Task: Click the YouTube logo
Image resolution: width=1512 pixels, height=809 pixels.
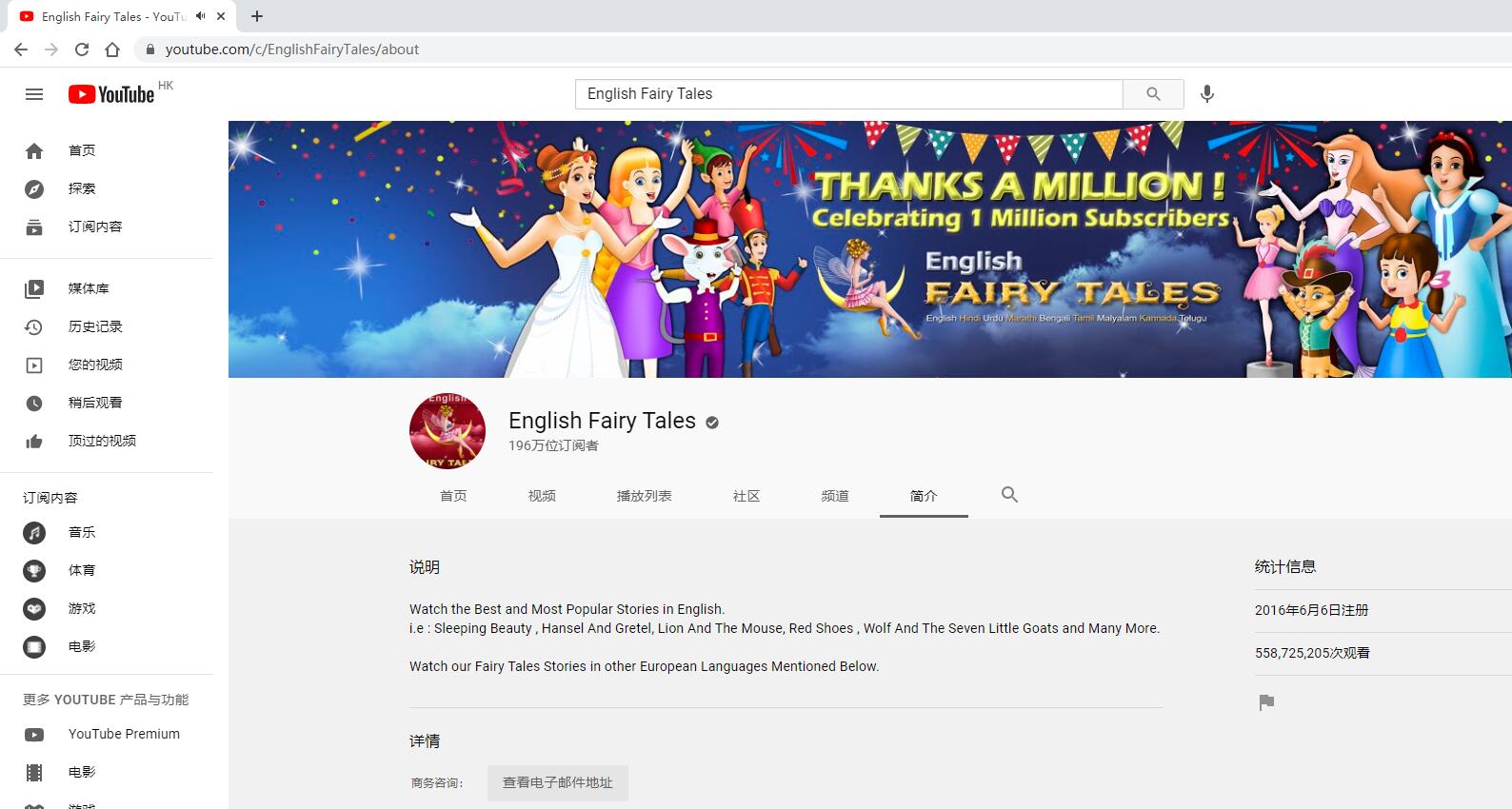Action: (111, 94)
